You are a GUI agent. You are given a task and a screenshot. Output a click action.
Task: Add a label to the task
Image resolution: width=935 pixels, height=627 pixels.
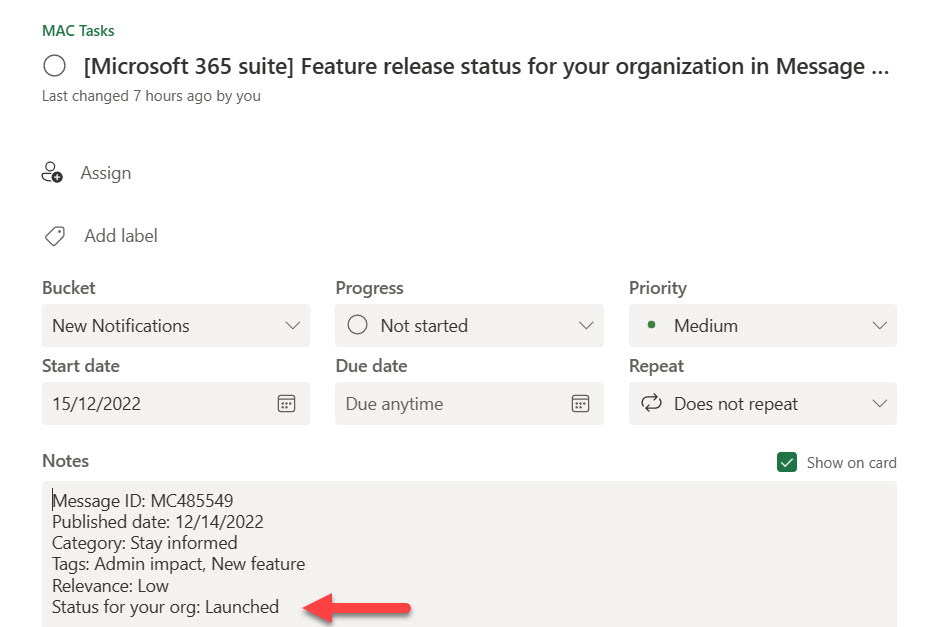point(121,236)
